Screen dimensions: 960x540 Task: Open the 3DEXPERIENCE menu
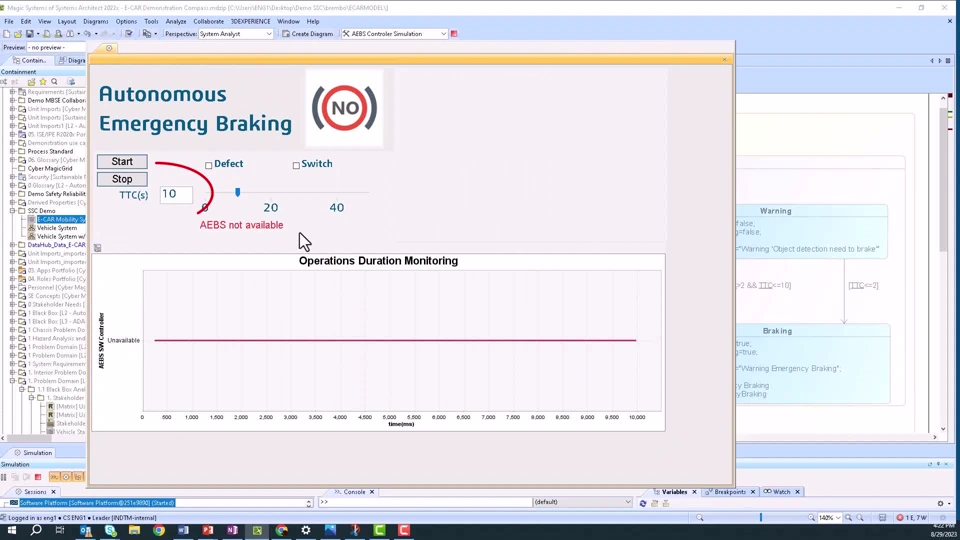(250, 21)
